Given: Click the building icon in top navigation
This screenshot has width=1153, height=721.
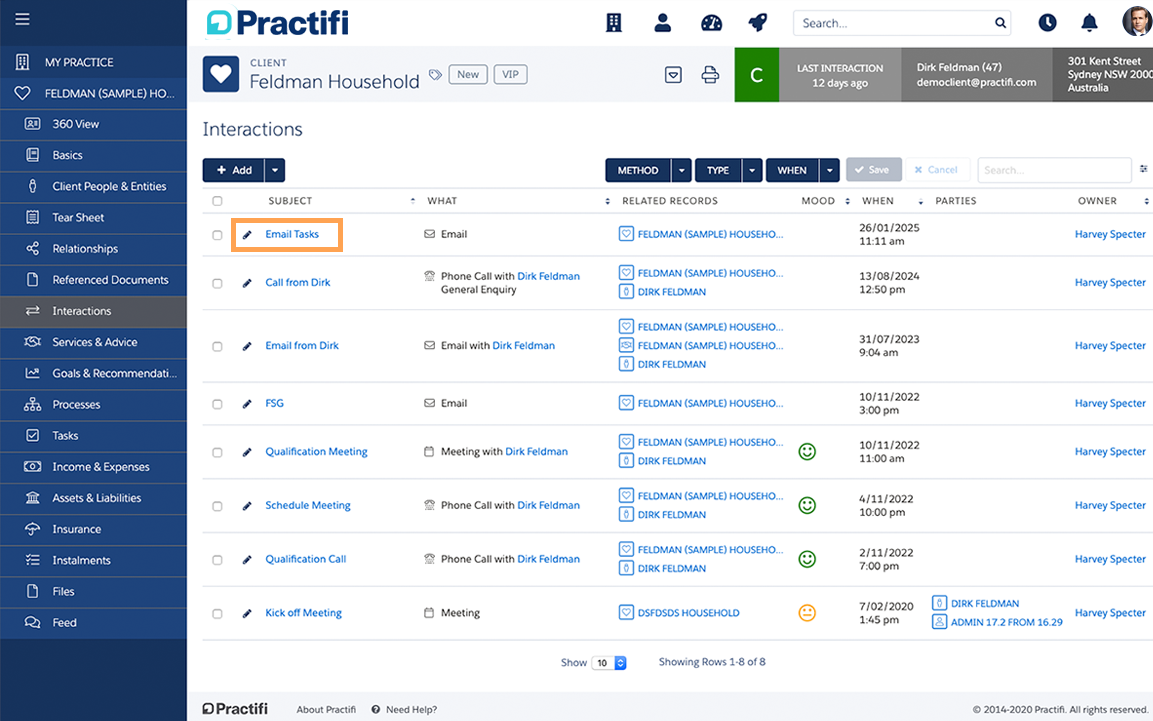Looking at the screenshot, I should (x=613, y=23).
